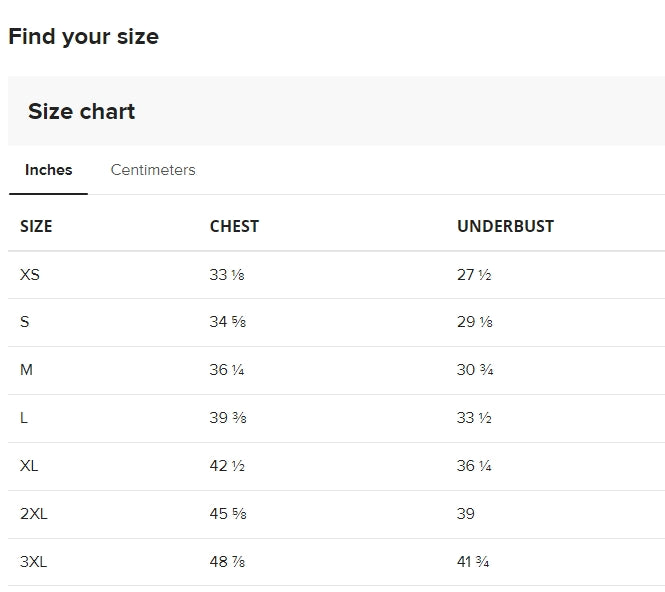Click the Find your size title
Screen dimensions: 665x592
pyautogui.click(x=84, y=36)
